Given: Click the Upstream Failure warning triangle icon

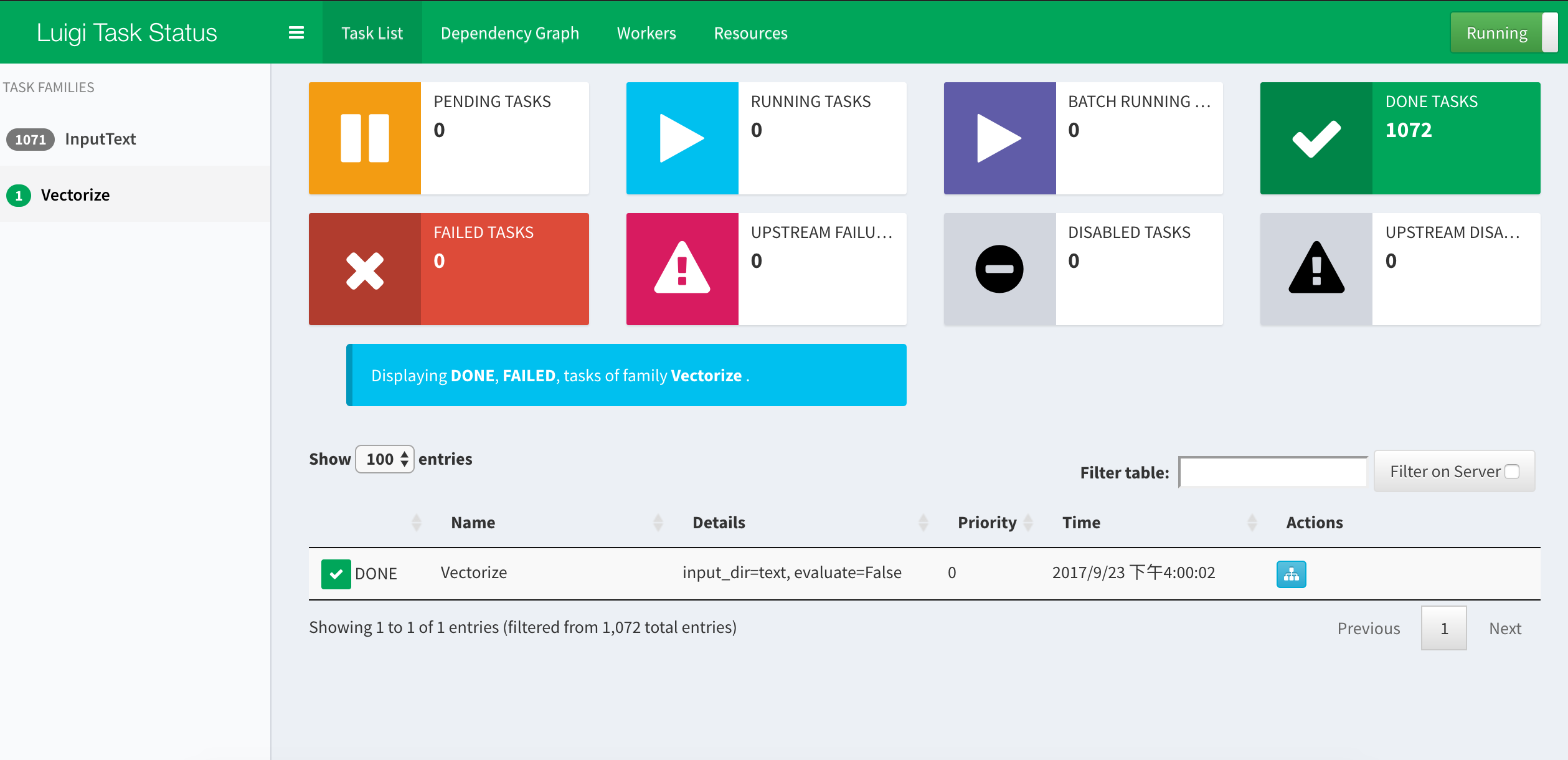Looking at the screenshot, I should click(x=682, y=268).
